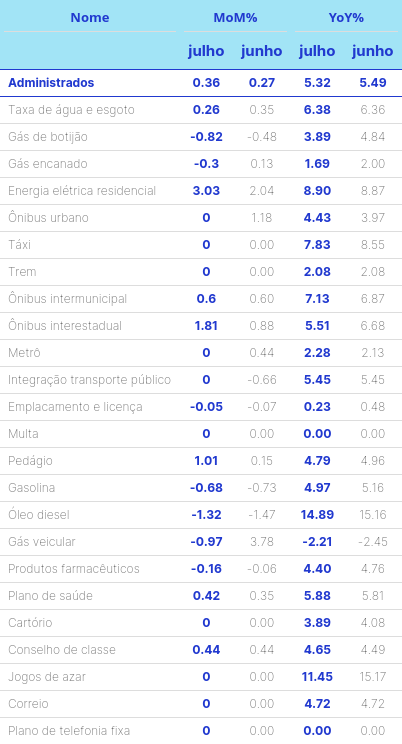Click the Taxa de água e esgoto row
The width and height of the screenshot is (402, 744).
(201, 110)
